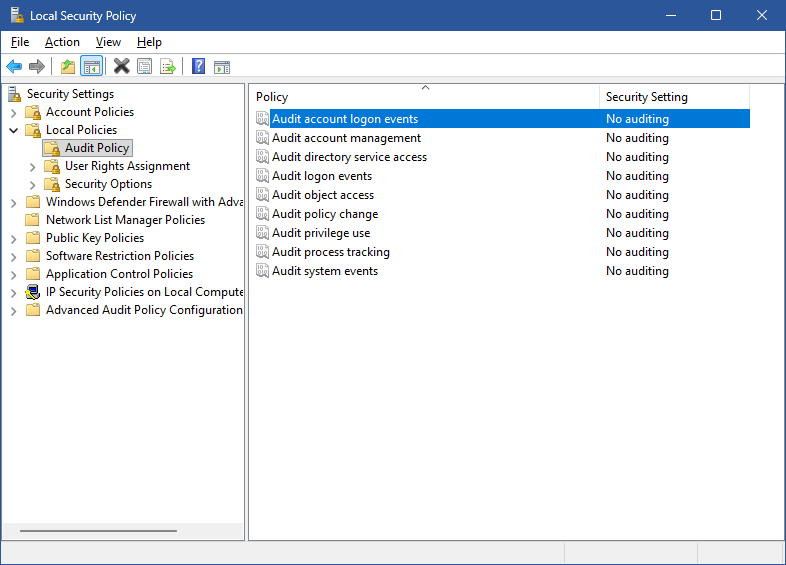Click the Delete X toolbar icon
The width and height of the screenshot is (786, 565).
coord(121,67)
